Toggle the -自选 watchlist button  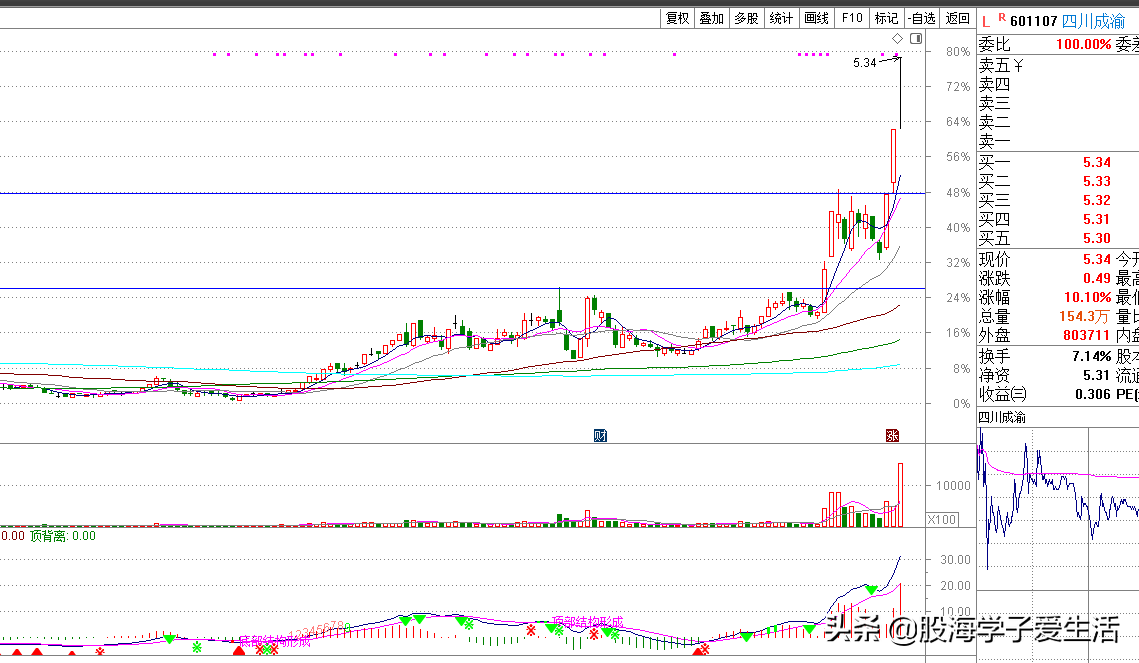tap(922, 18)
